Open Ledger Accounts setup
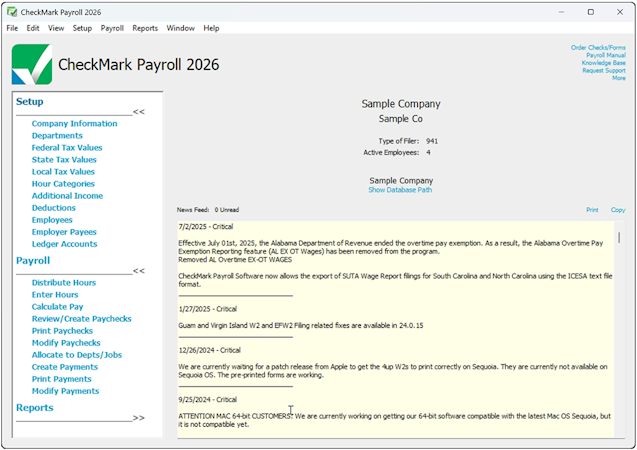Viewport: 637px width, 450px height. [x=65, y=244]
